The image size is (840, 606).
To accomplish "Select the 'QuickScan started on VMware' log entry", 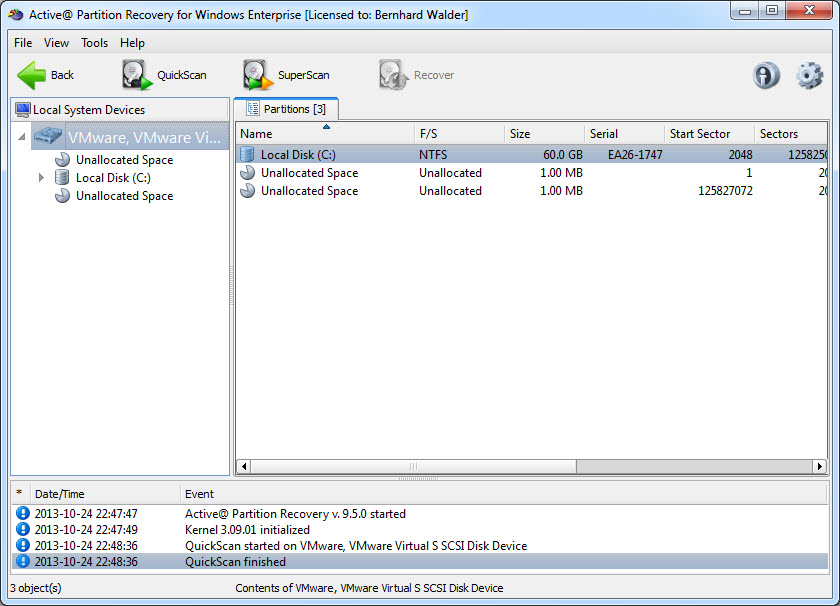I will tap(420, 545).
